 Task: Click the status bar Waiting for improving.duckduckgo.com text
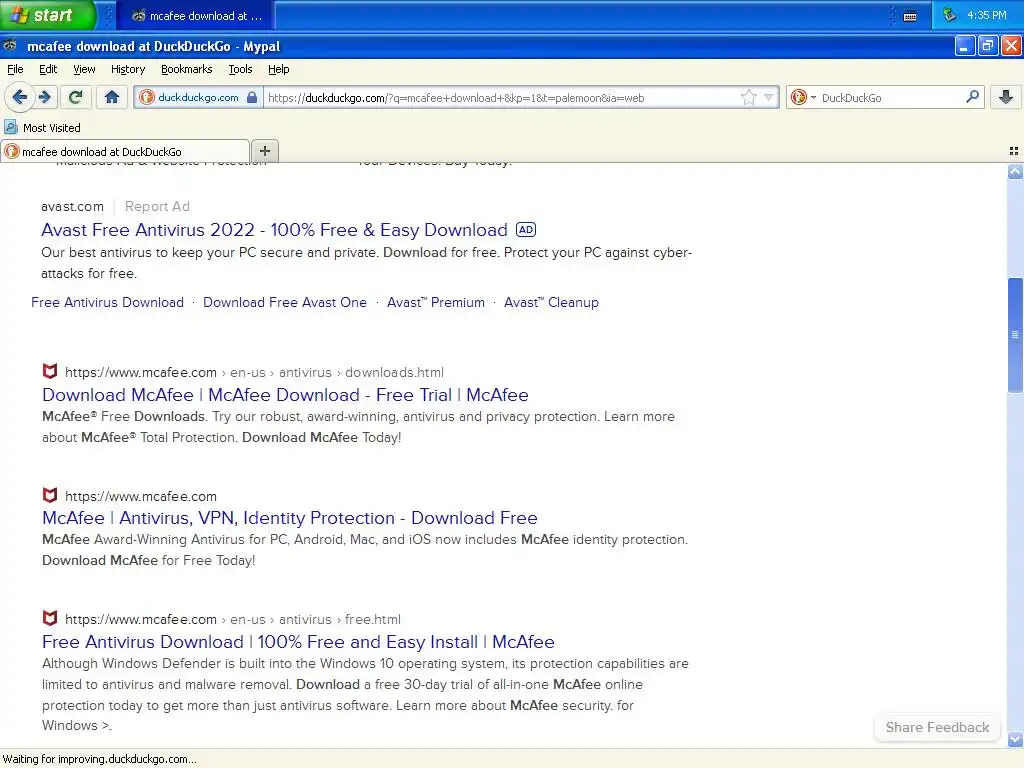[x=99, y=759]
